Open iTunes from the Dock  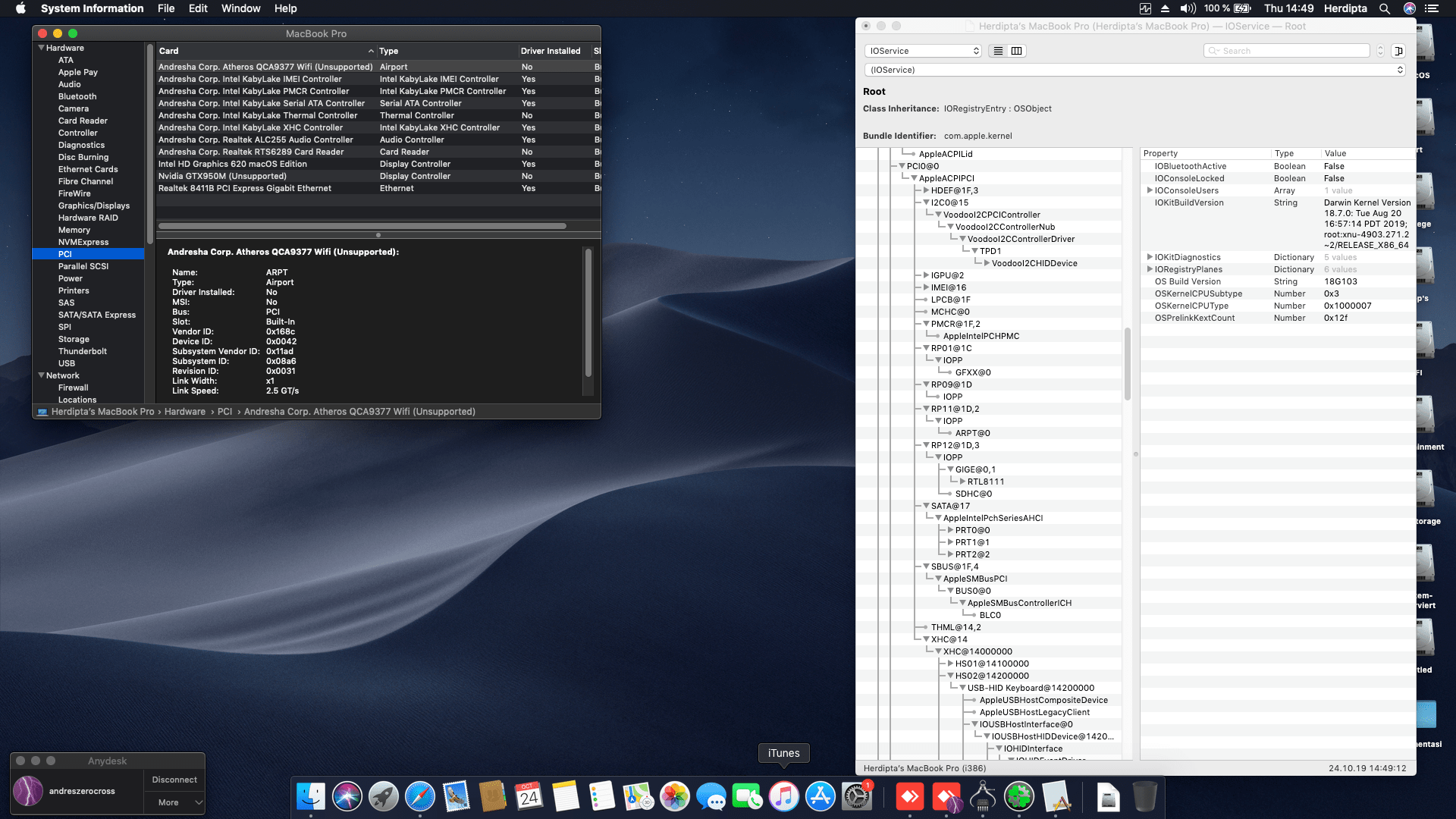(x=783, y=797)
